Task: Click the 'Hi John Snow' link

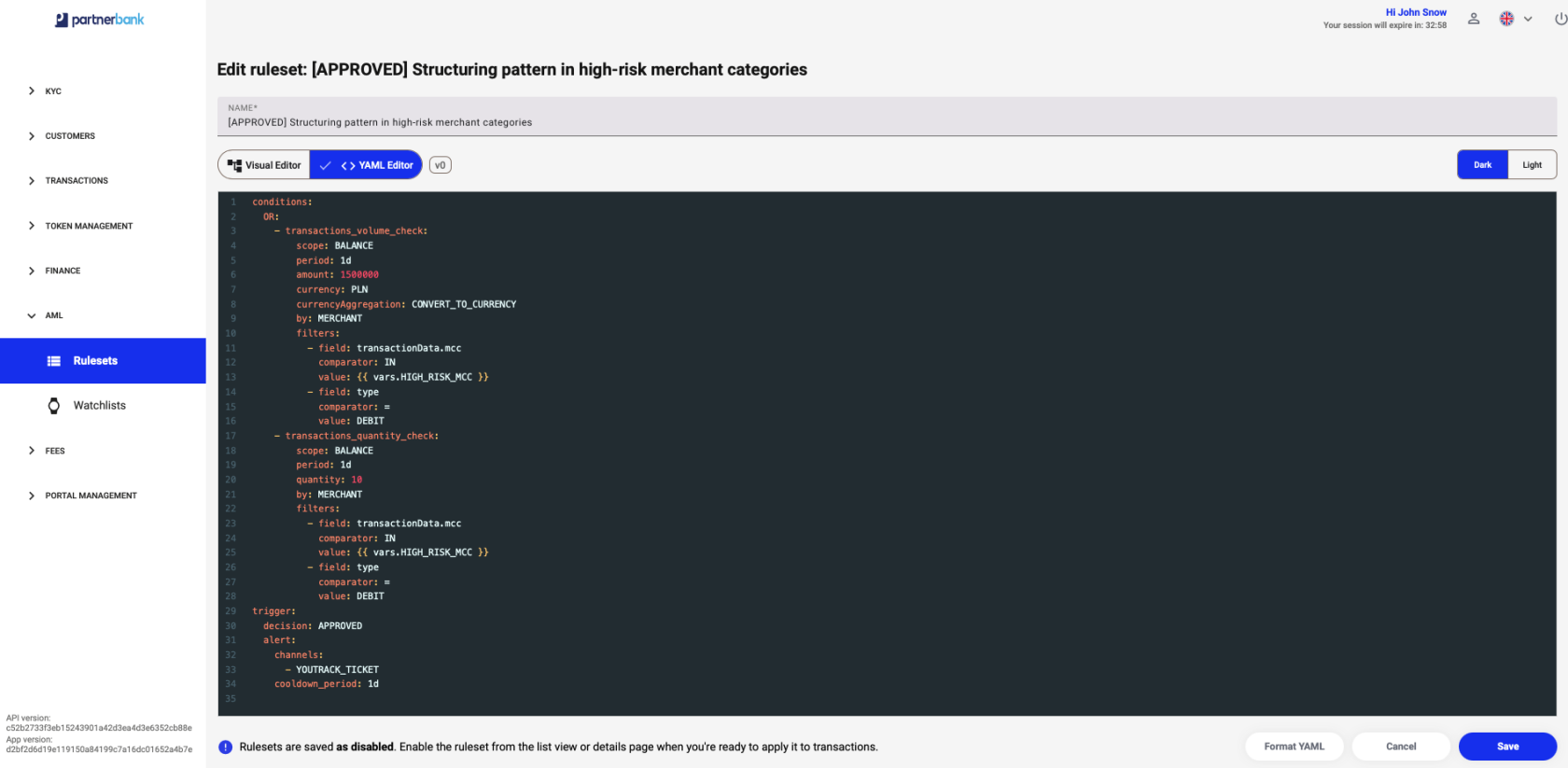Action: pyautogui.click(x=1416, y=12)
